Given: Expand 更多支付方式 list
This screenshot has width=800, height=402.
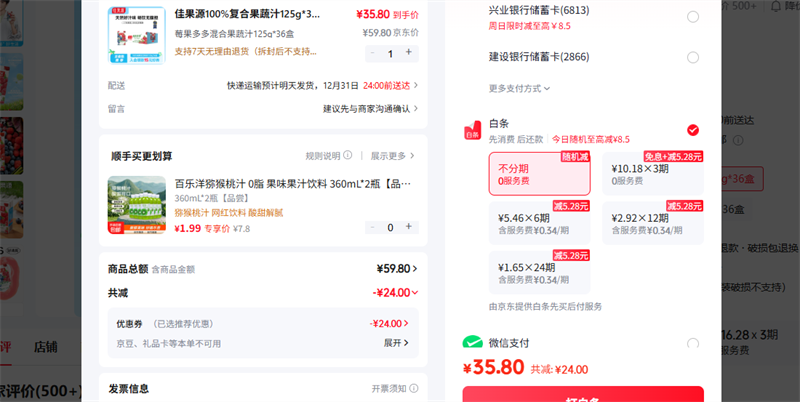Looking at the screenshot, I should 519,88.
